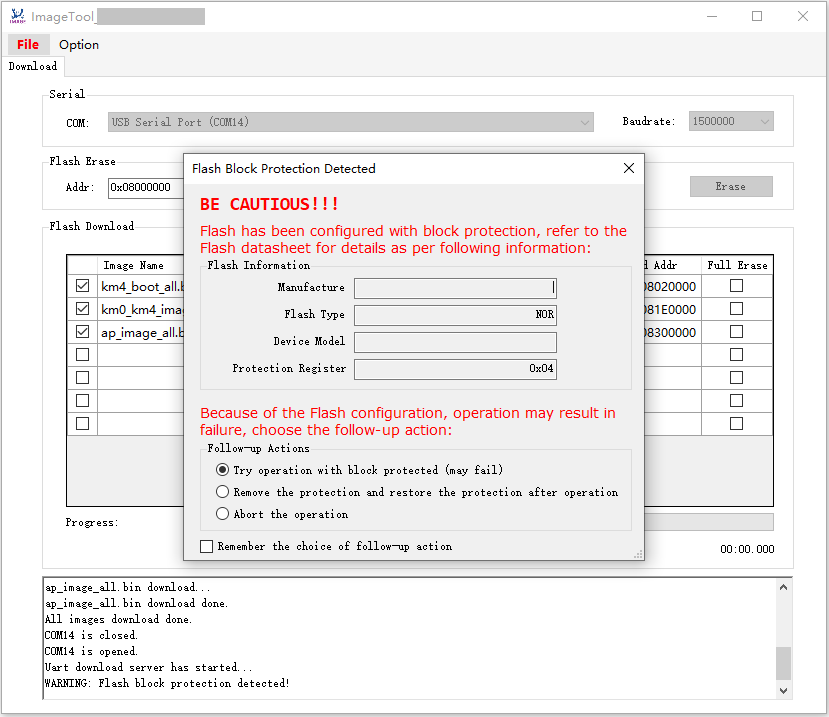Screen dimensions: 829x717
Task: Click the download progress bar
Action: coord(708,522)
